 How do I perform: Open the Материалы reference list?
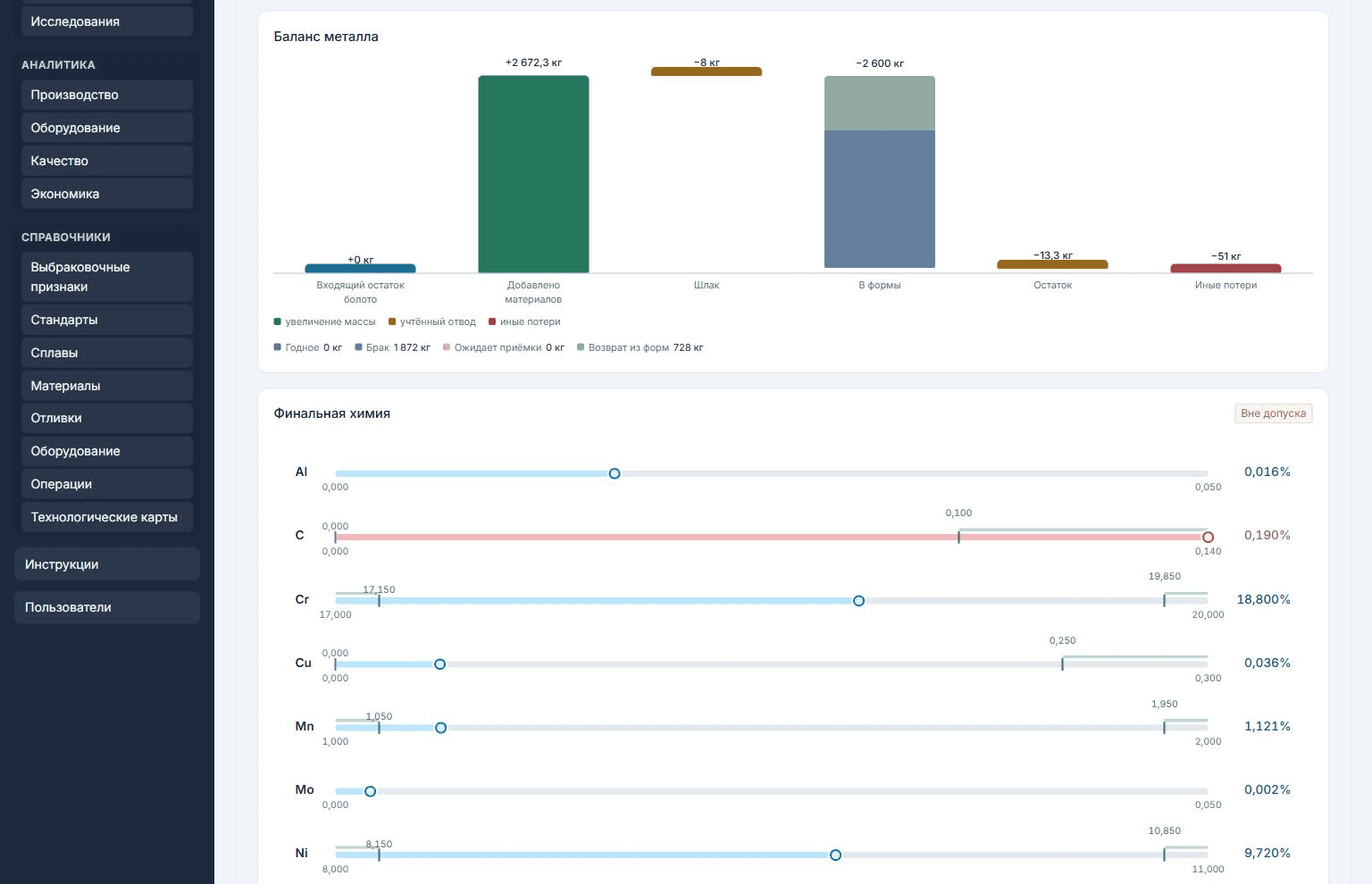coord(107,386)
